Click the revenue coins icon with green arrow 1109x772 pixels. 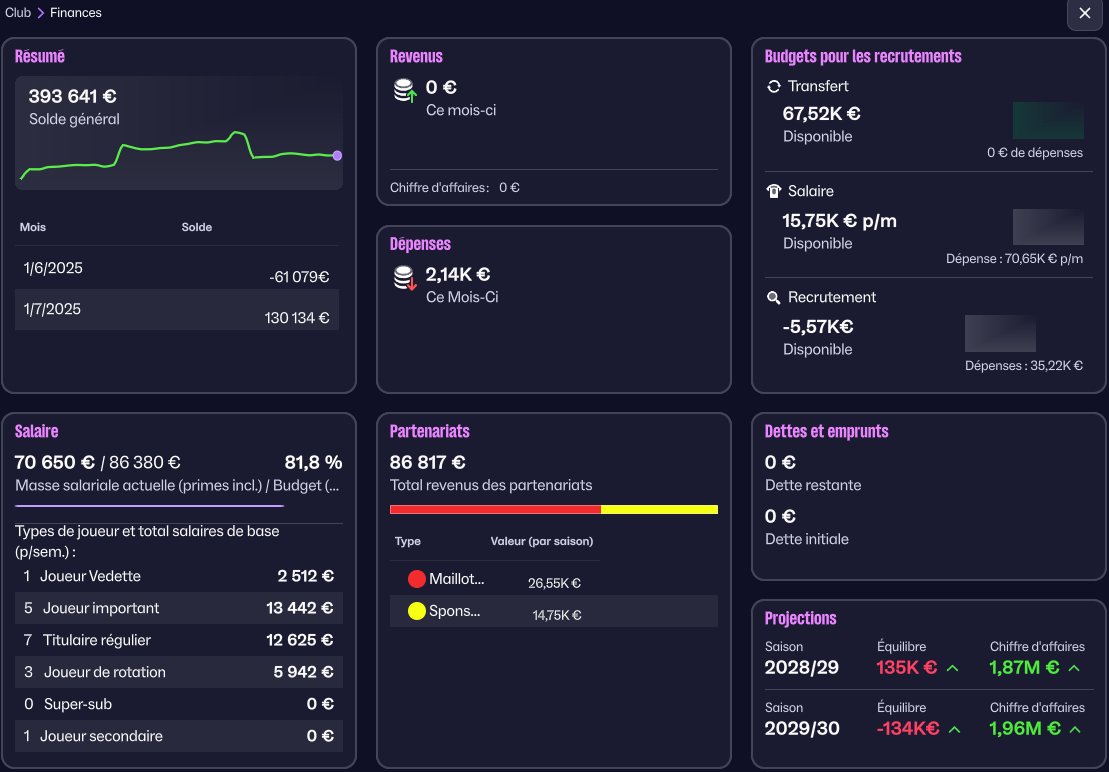[x=405, y=91]
